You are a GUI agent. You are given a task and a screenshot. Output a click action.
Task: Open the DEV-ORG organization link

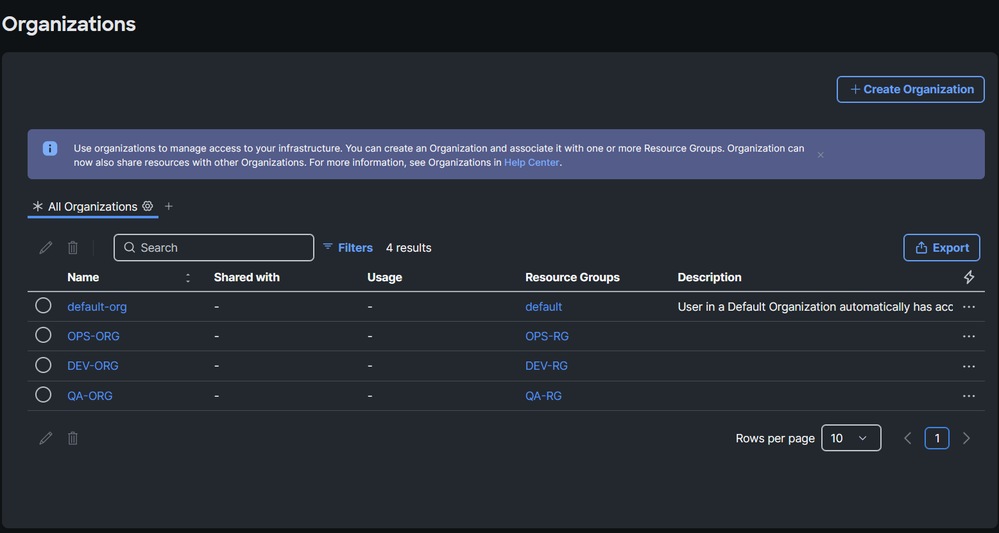92,366
